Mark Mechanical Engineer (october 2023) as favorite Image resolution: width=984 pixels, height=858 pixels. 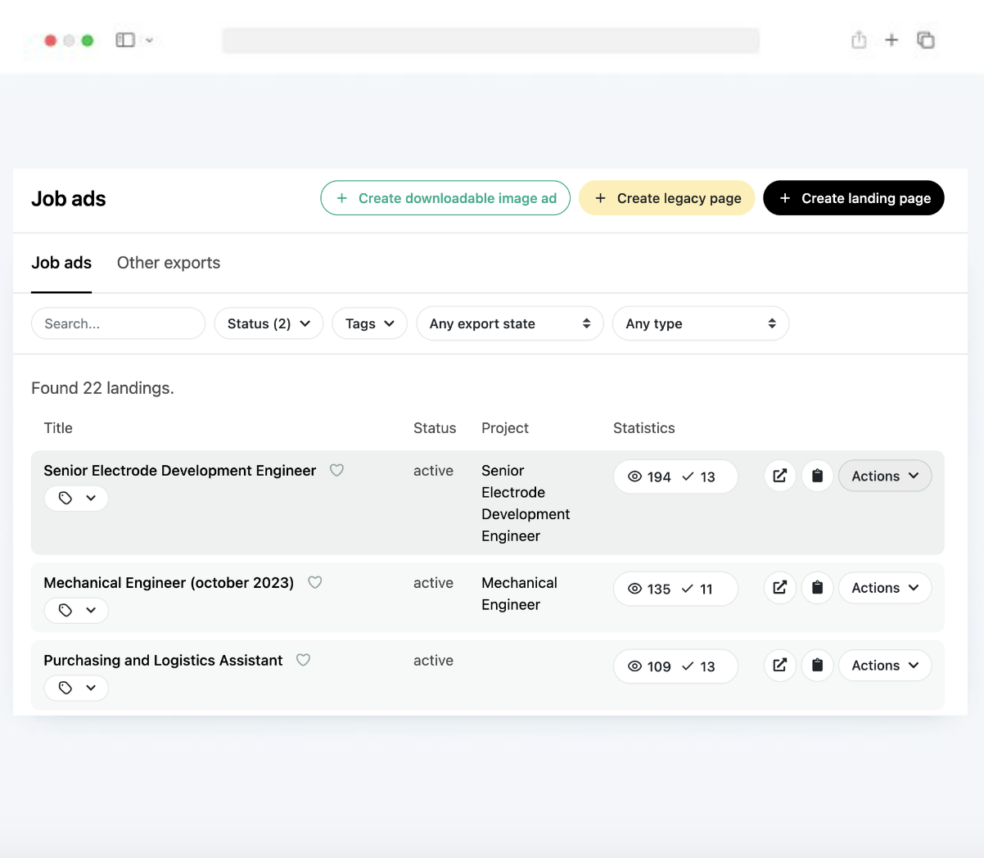pyautogui.click(x=314, y=582)
